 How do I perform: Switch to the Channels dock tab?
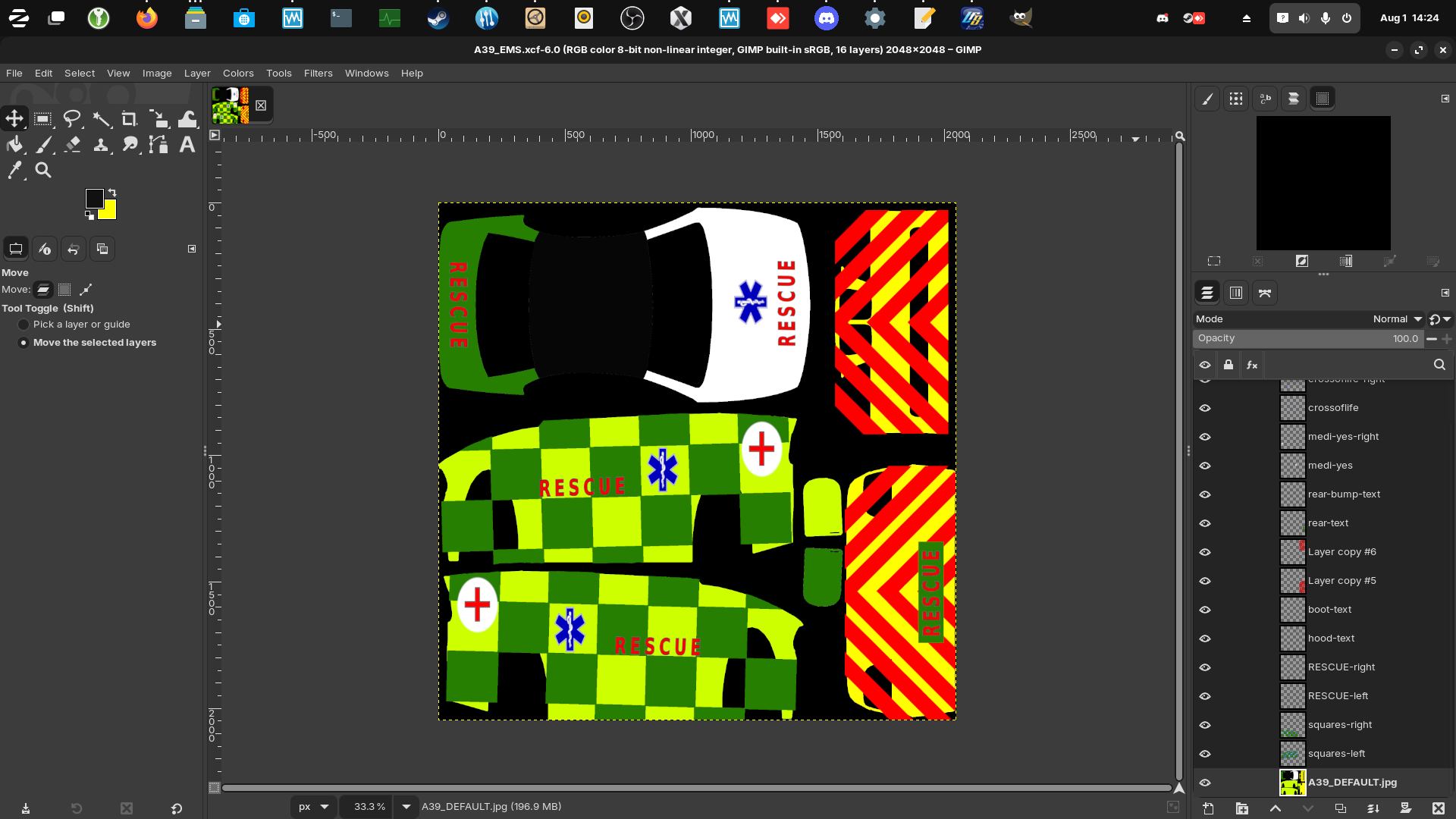coord(1235,293)
